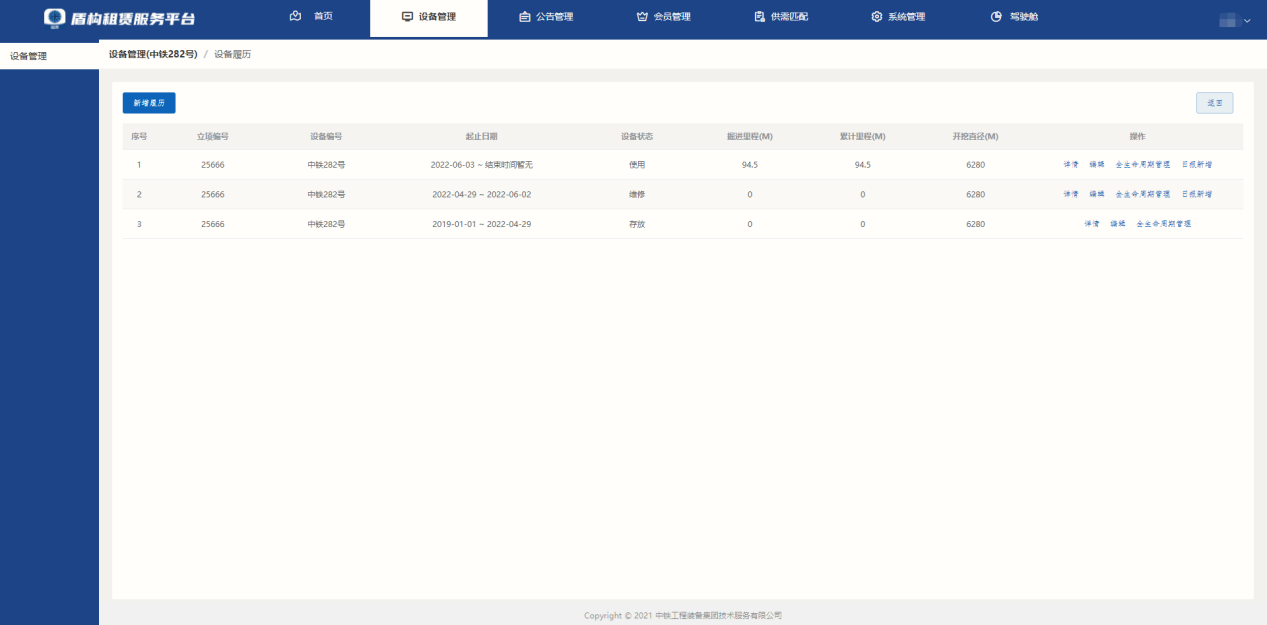Click date range 2022-04-29 ~ 2022-06-02
1267x625 pixels.
[481, 194]
